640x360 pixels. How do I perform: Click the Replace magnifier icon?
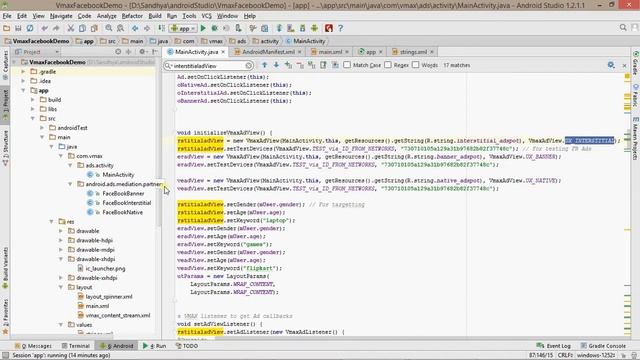(120, 28)
